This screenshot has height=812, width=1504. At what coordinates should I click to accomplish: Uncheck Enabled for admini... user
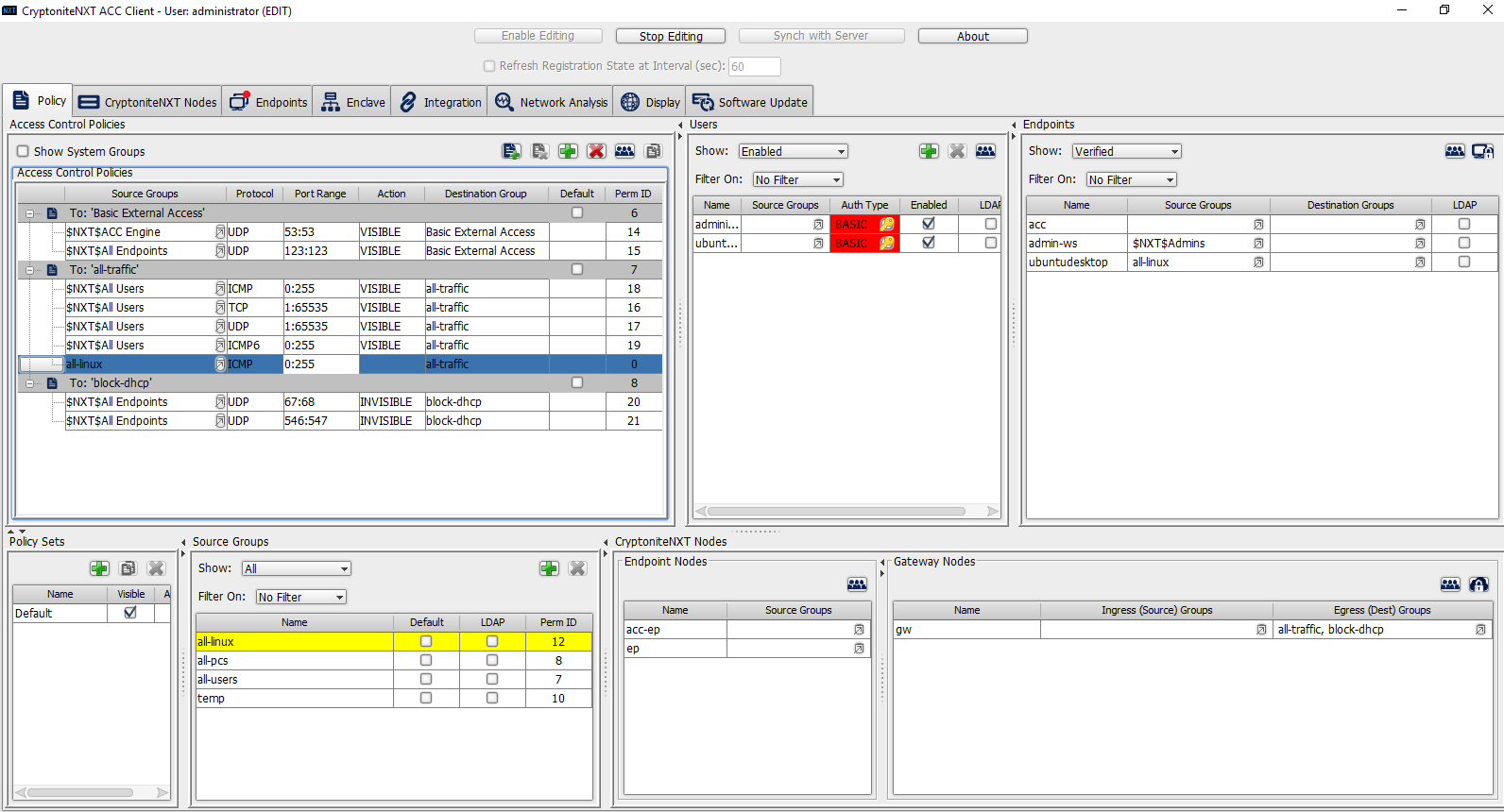tap(929, 225)
